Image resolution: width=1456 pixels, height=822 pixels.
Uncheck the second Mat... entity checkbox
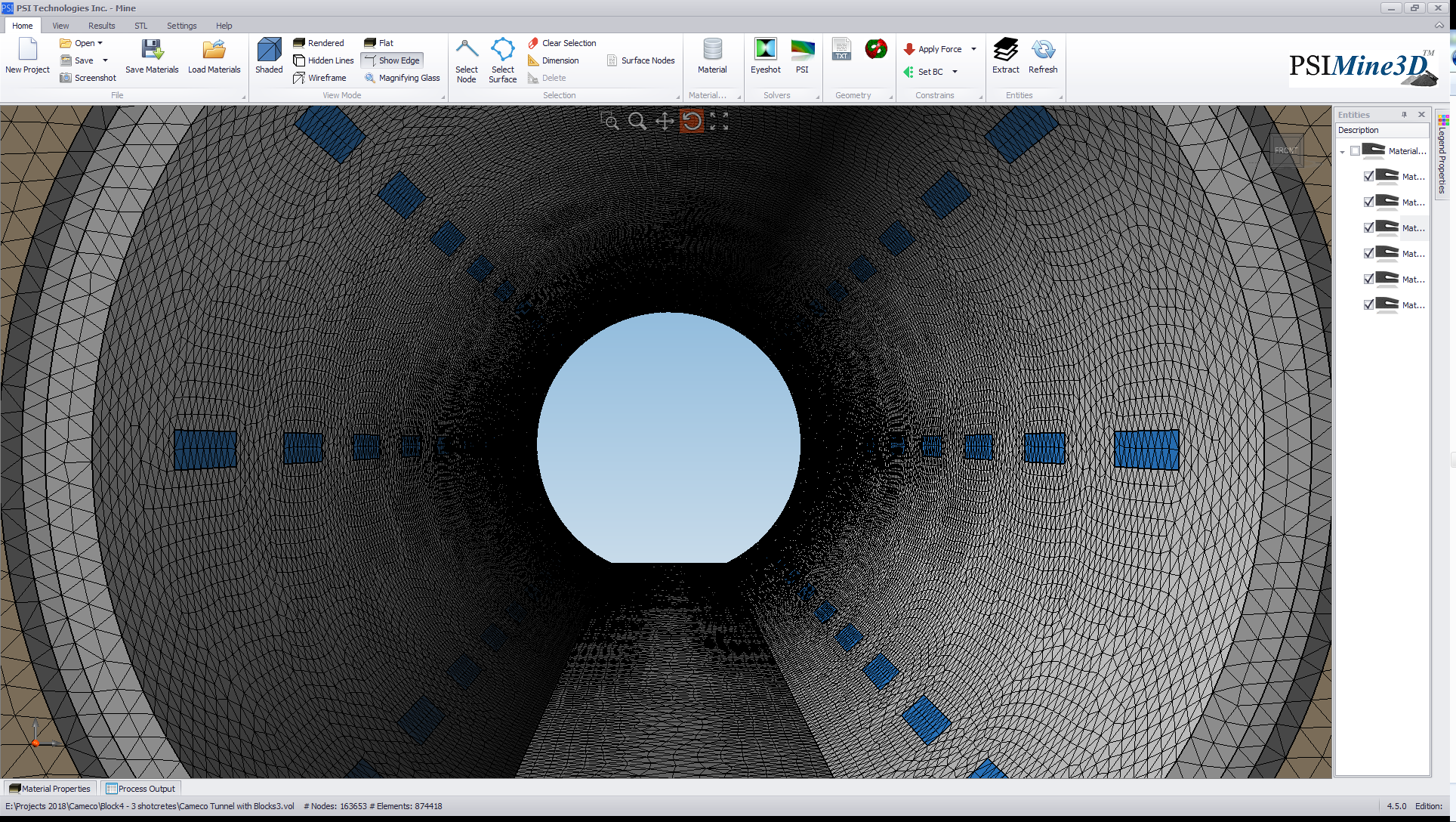point(1369,202)
